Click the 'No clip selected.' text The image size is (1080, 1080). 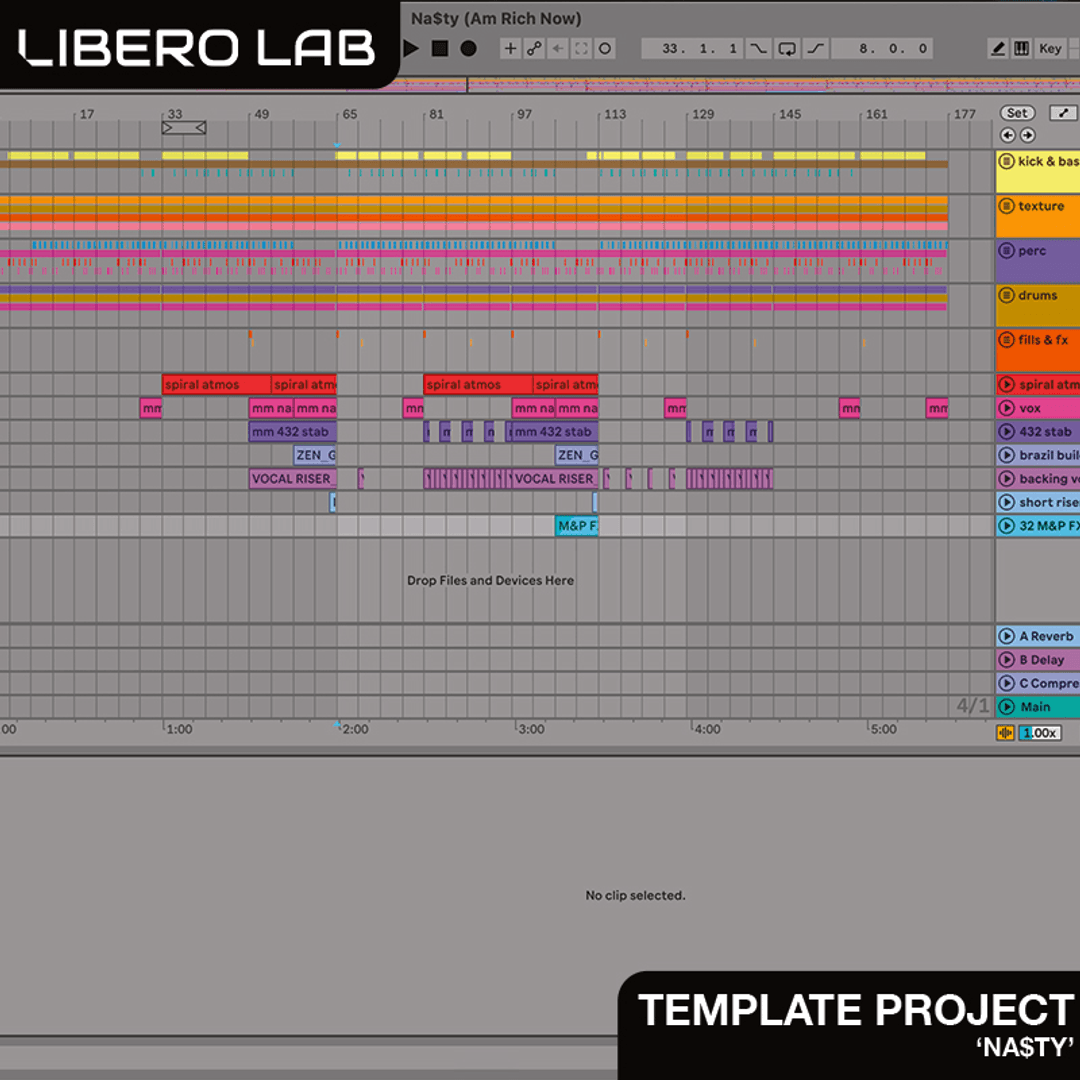(x=635, y=895)
